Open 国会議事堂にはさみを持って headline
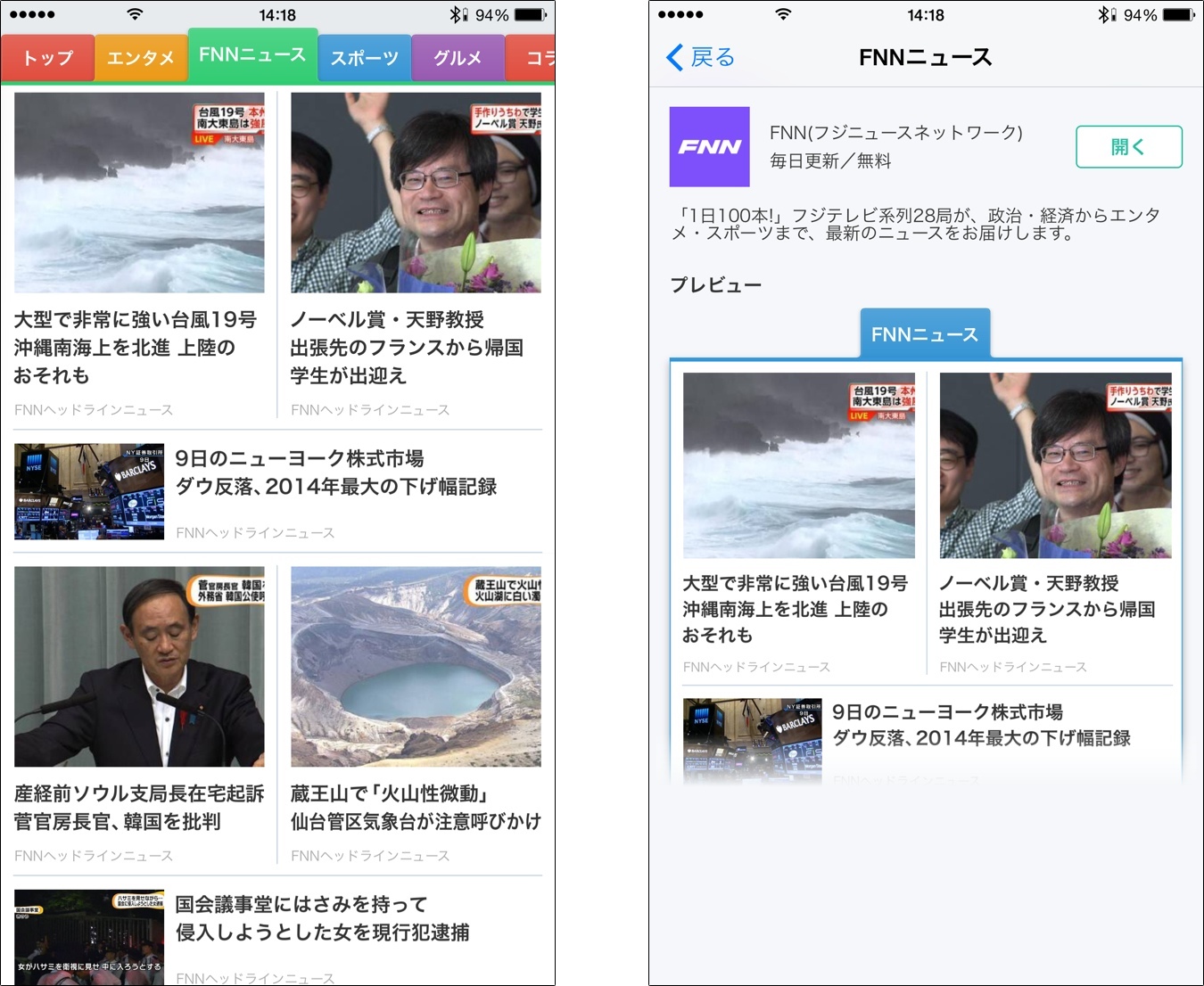Screen dimensions: 1204x986 pos(323,918)
